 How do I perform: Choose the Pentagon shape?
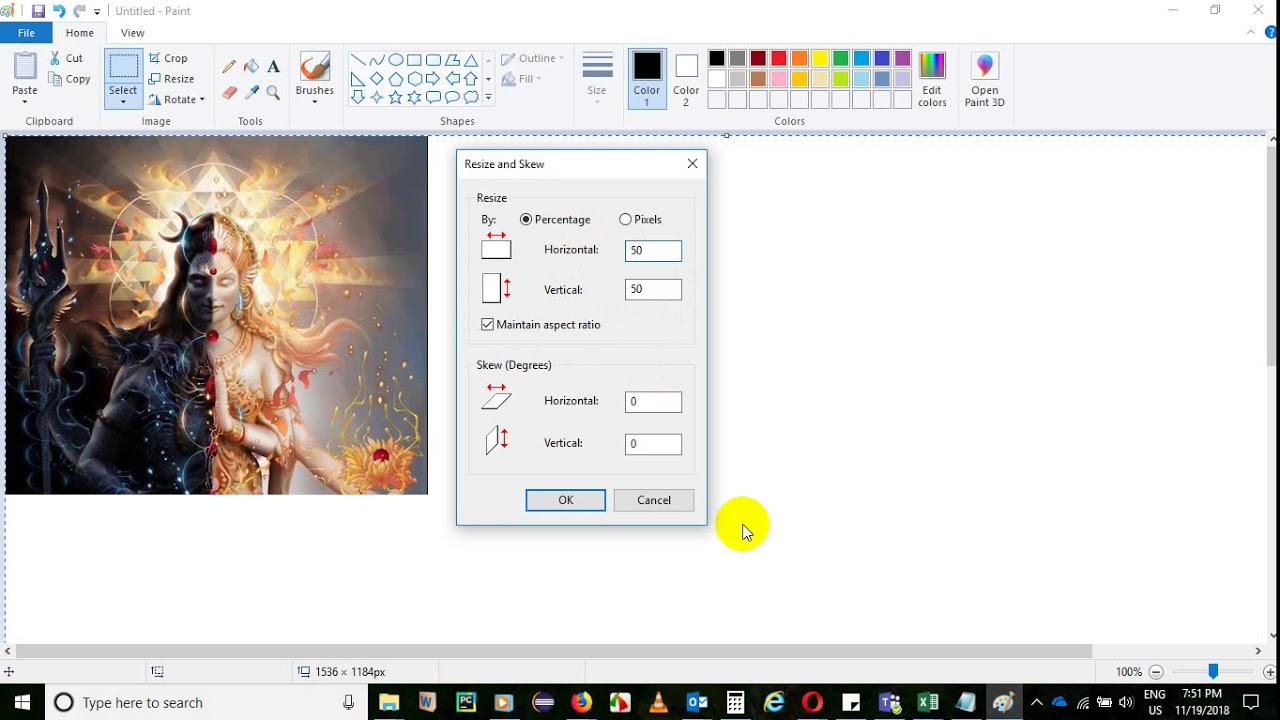point(395,79)
